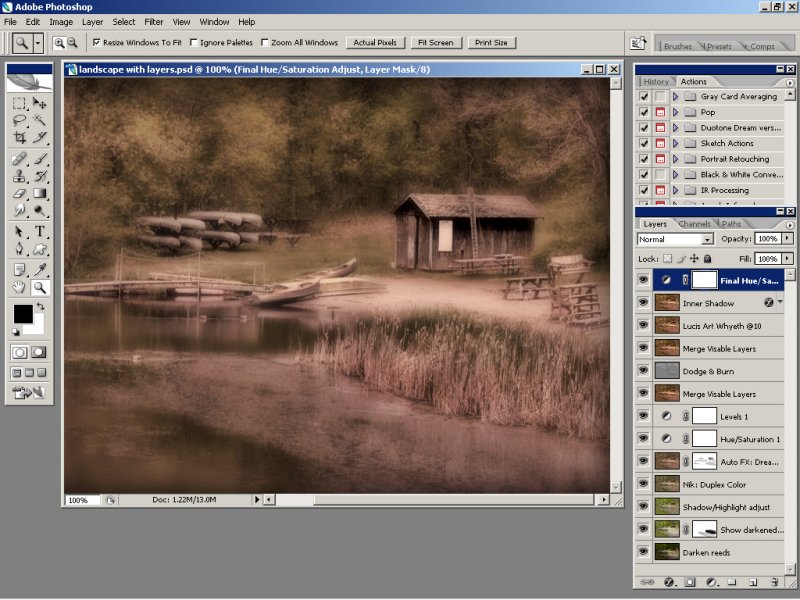Expand the Portrait Retouching action set

click(675, 159)
